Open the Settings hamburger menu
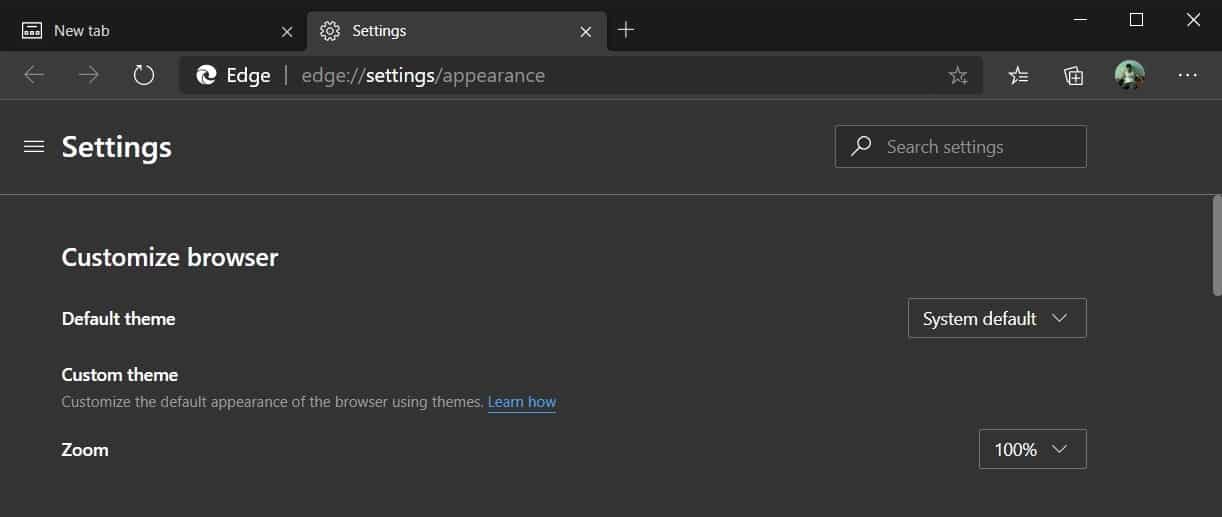 [x=34, y=147]
